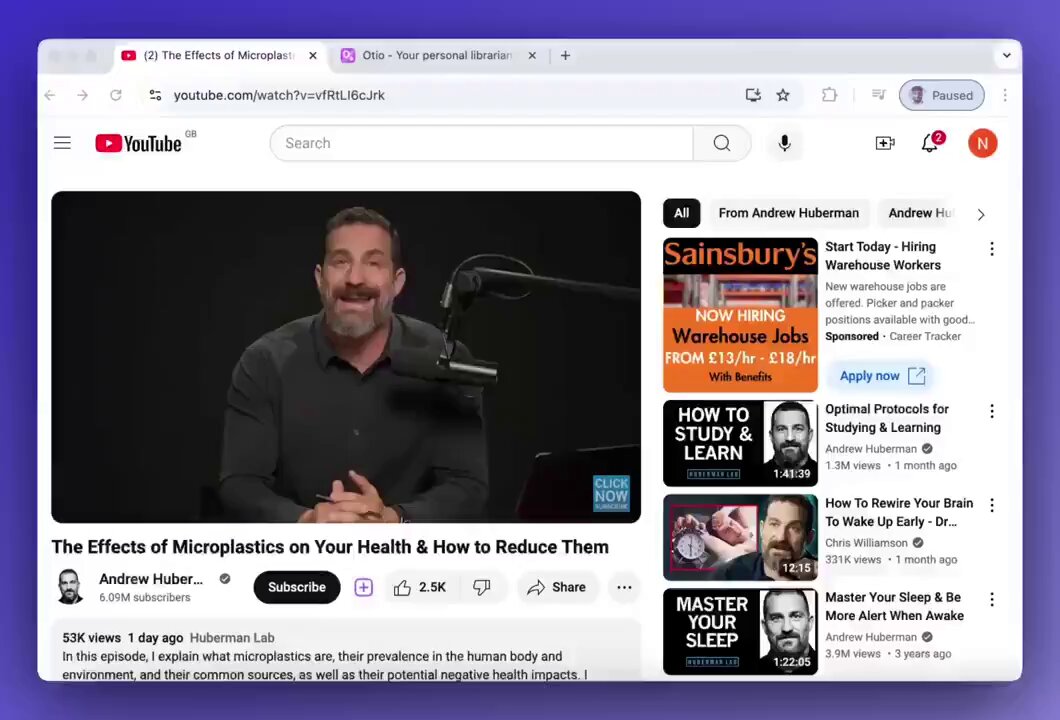The image size is (1060, 720).
Task: Open Start Today - Hiring Warehouse Workers ad title
Action: [x=883, y=256]
